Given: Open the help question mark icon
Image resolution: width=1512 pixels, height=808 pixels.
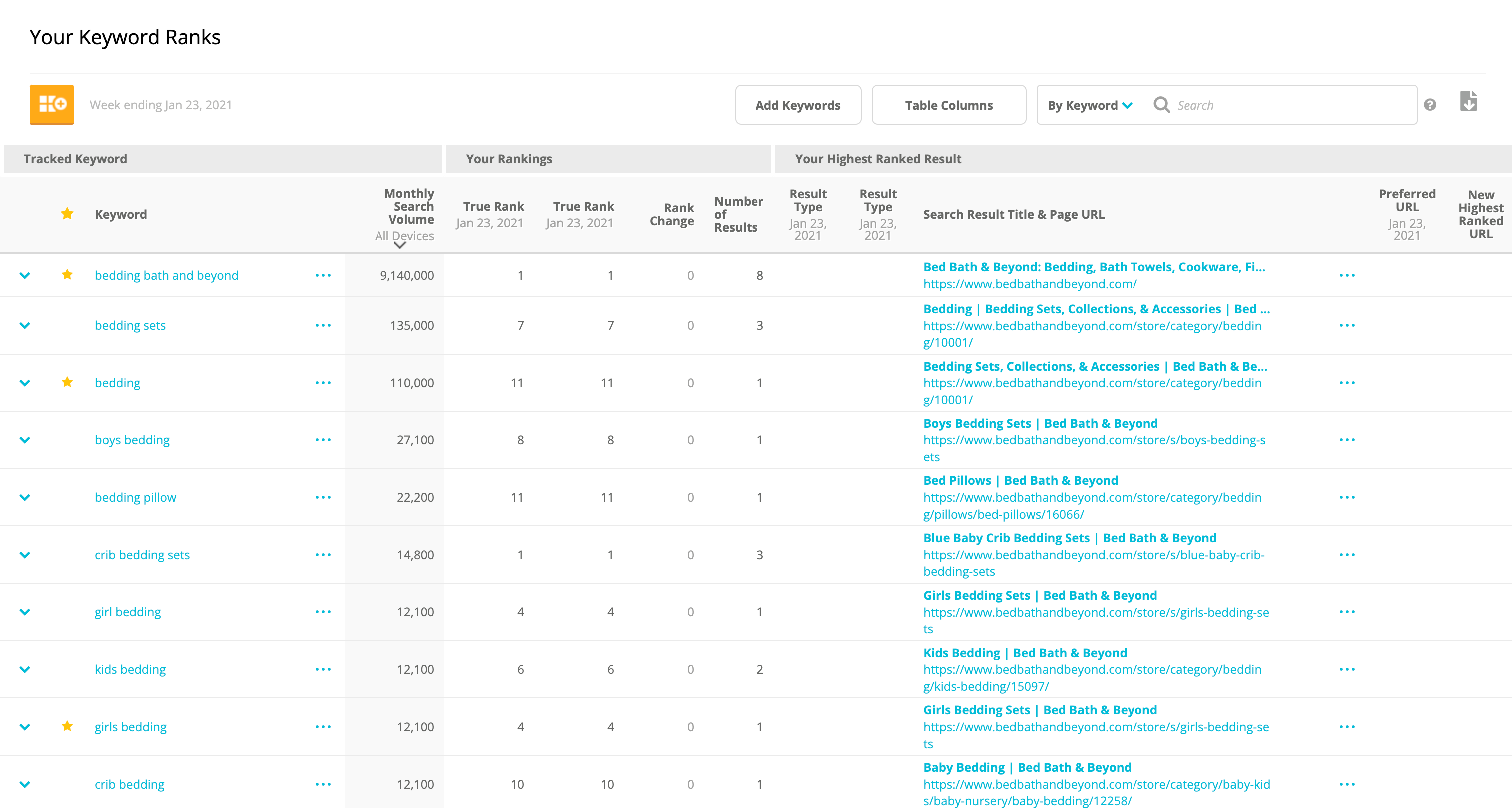Looking at the screenshot, I should [1430, 105].
